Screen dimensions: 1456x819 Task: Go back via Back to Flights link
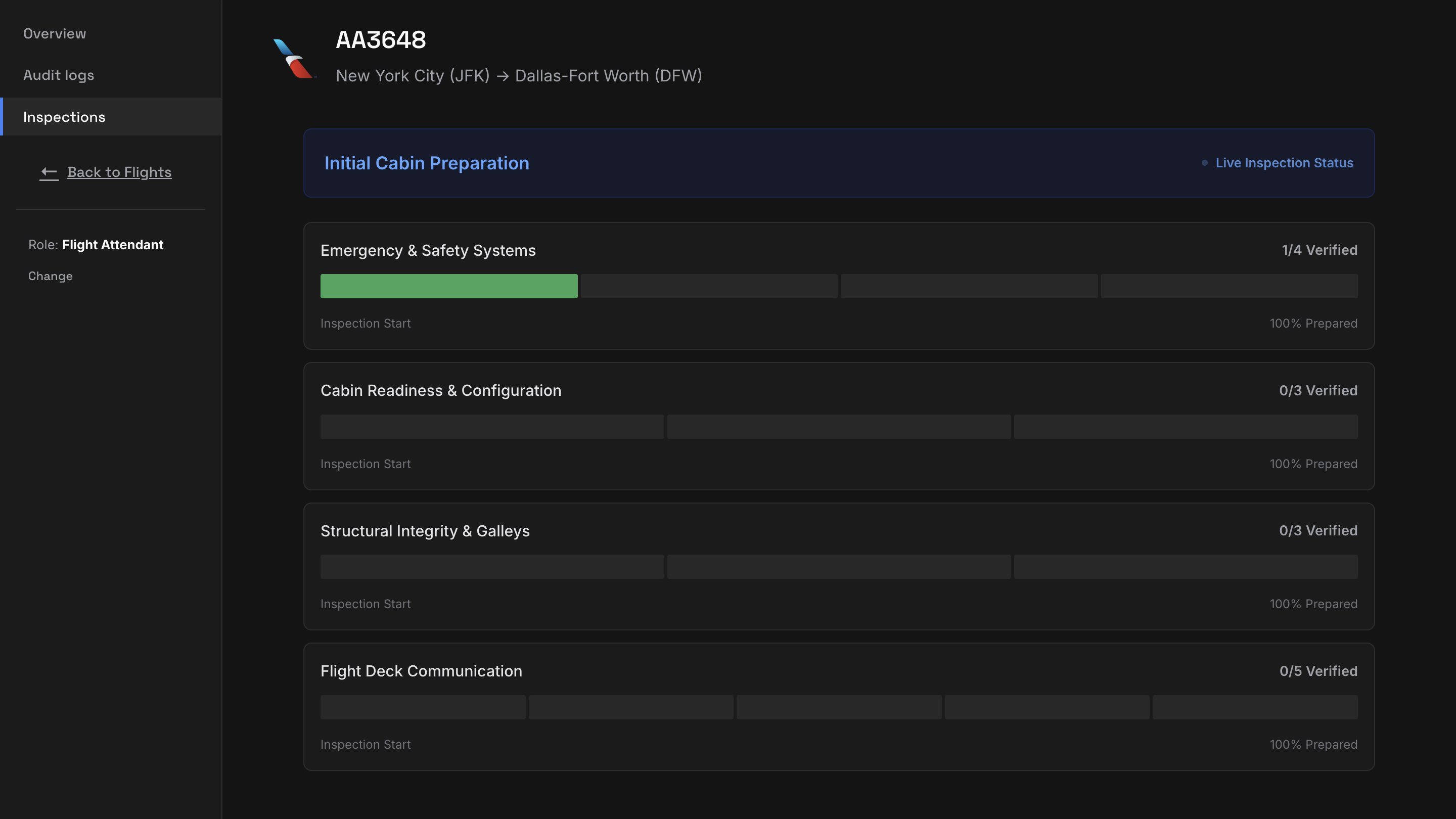(119, 172)
